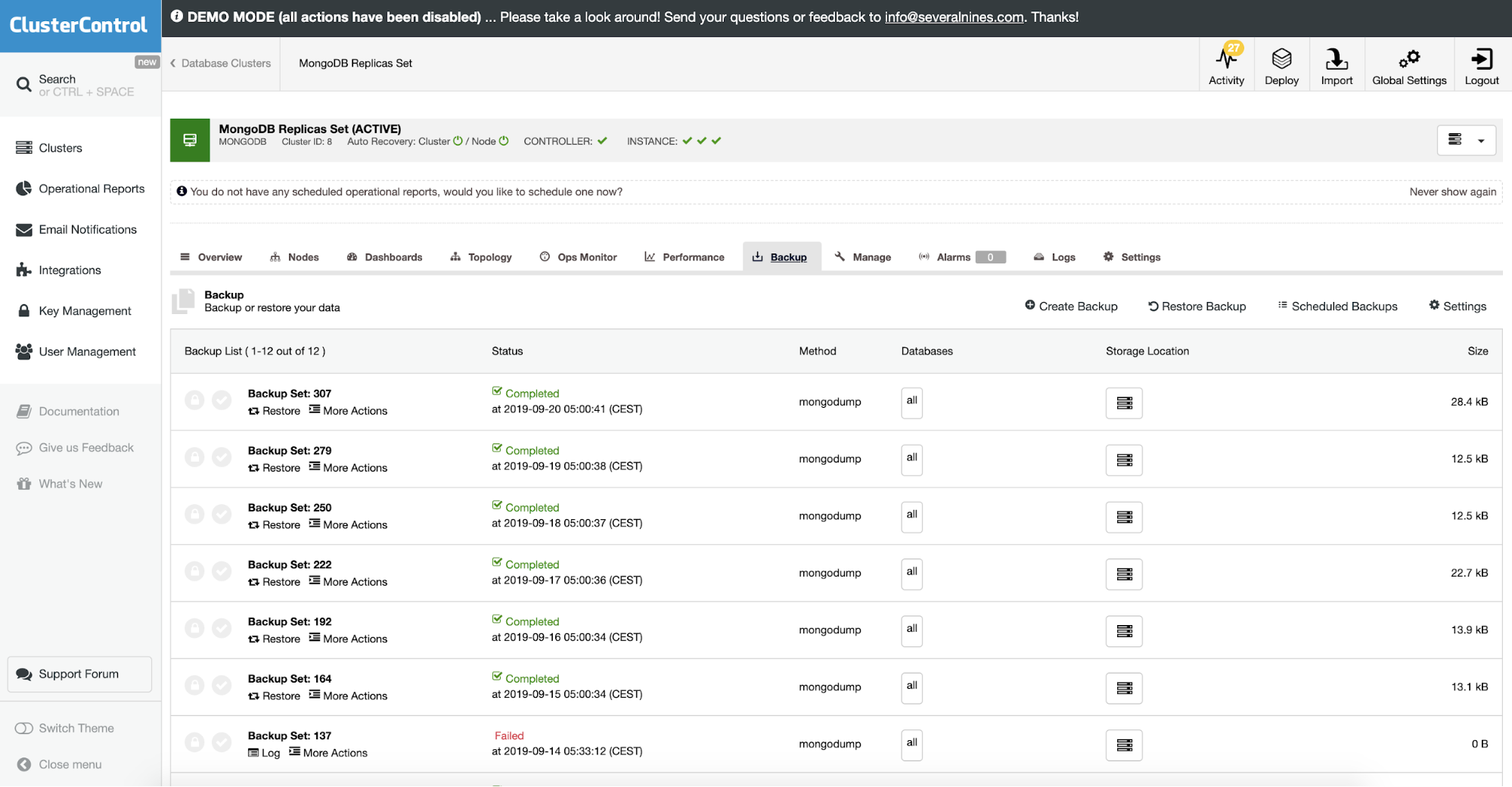Expand More Actions for Backup Set 164
This screenshot has height=787, width=1512.
pos(348,695)
